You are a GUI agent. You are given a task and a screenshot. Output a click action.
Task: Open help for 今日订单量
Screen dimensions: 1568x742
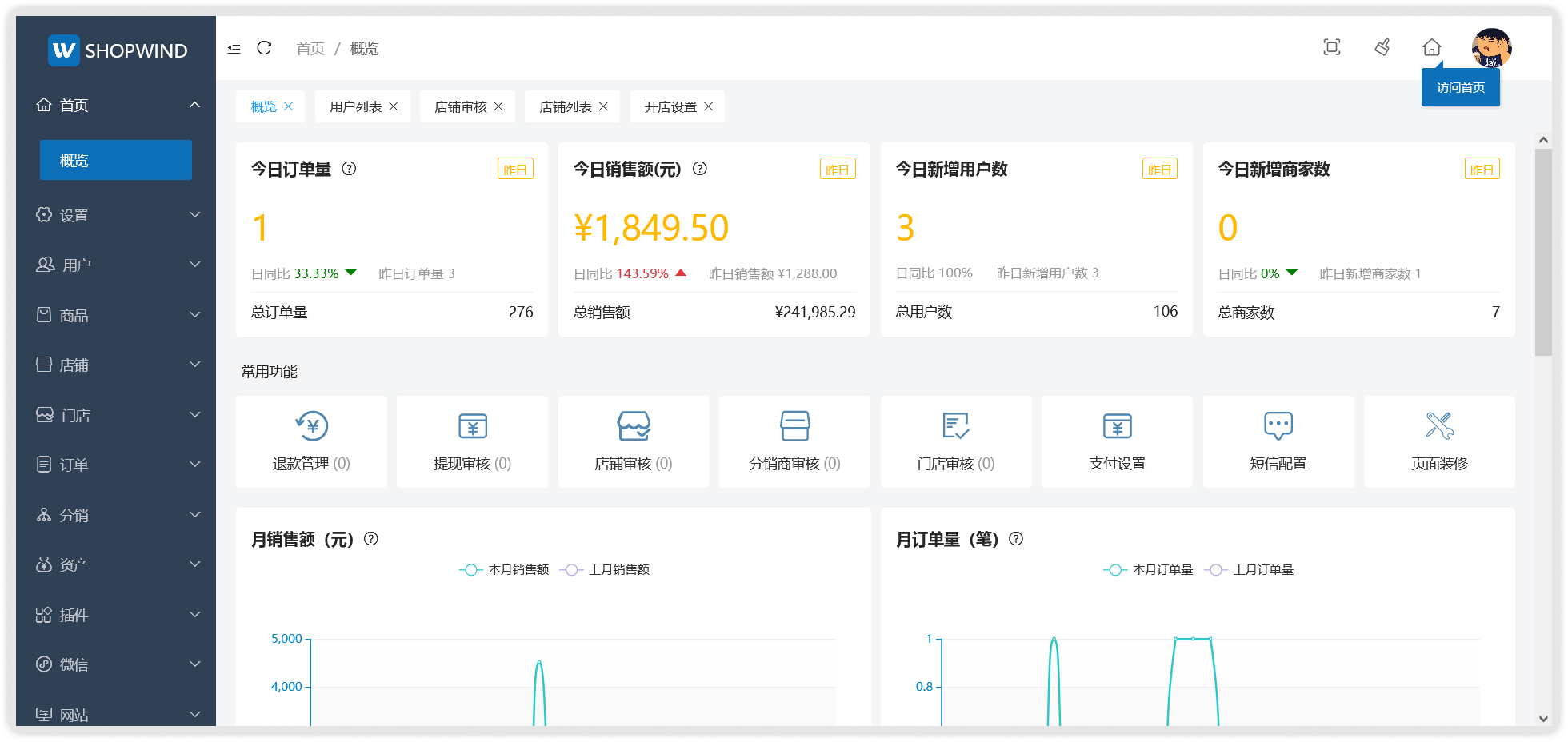click(349, 169)
